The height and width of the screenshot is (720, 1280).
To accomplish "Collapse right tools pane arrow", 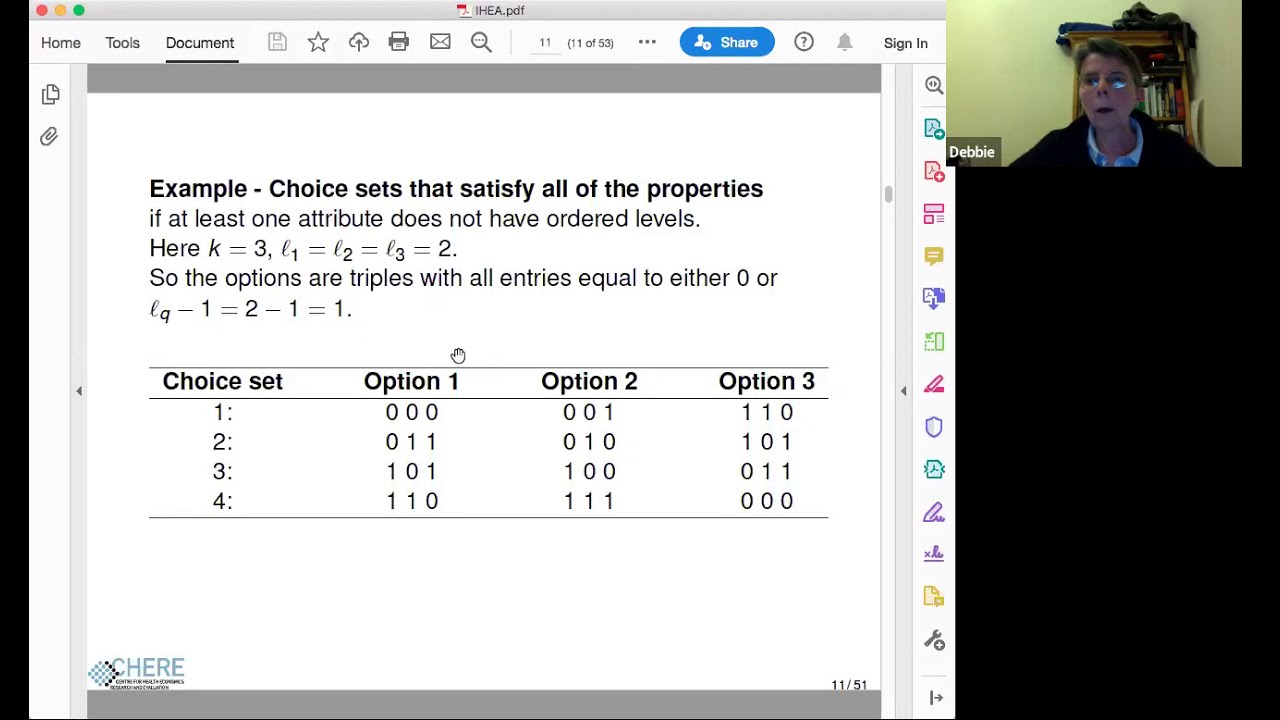I will pyautogui.click(x=903, y=391).
